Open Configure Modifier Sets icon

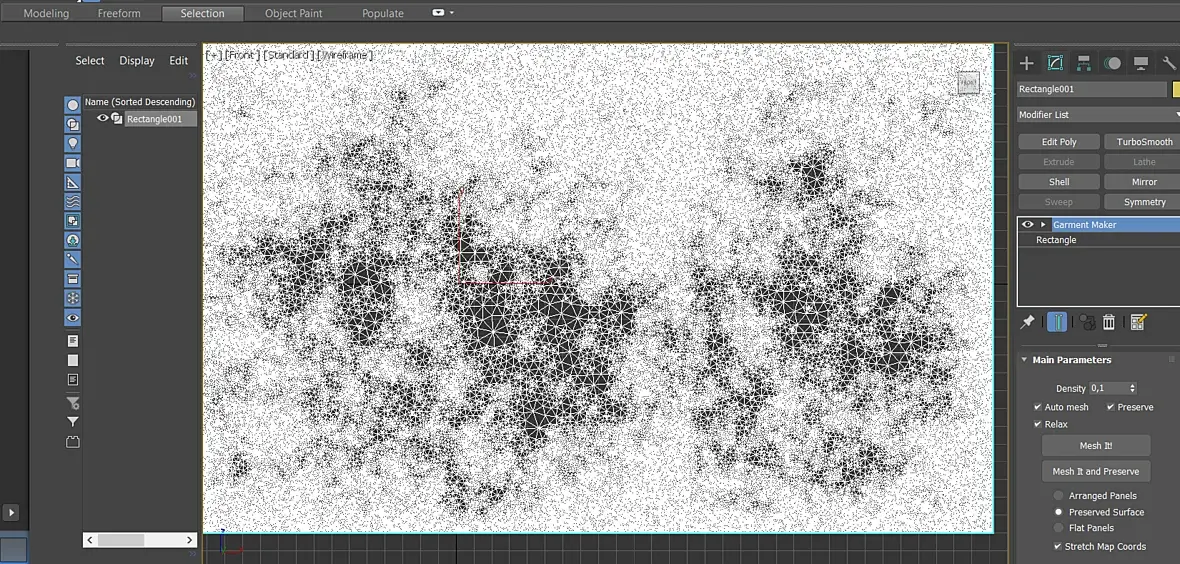point(1138,322)
